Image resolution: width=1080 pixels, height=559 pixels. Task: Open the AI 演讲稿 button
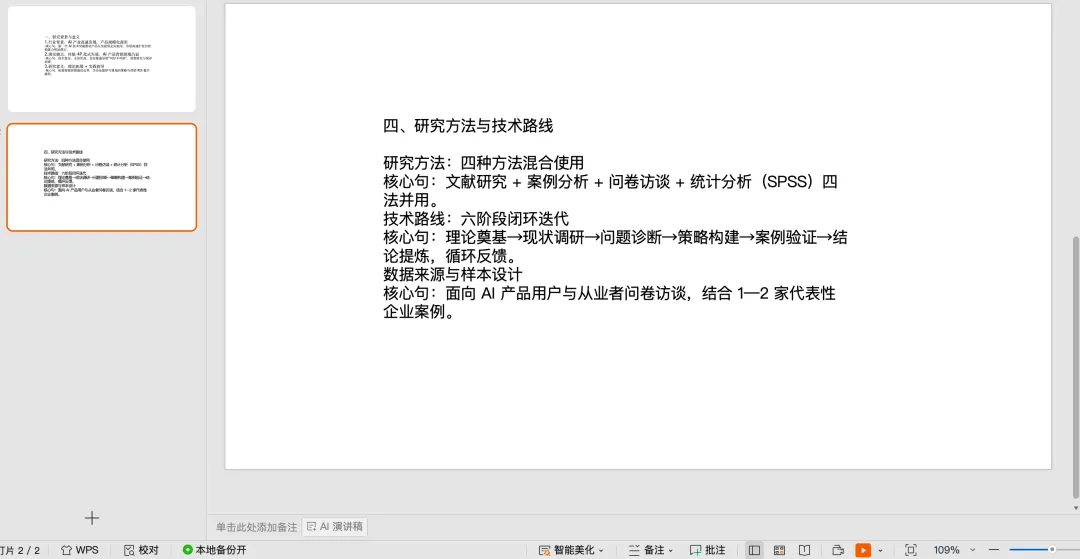click(335, 527)
